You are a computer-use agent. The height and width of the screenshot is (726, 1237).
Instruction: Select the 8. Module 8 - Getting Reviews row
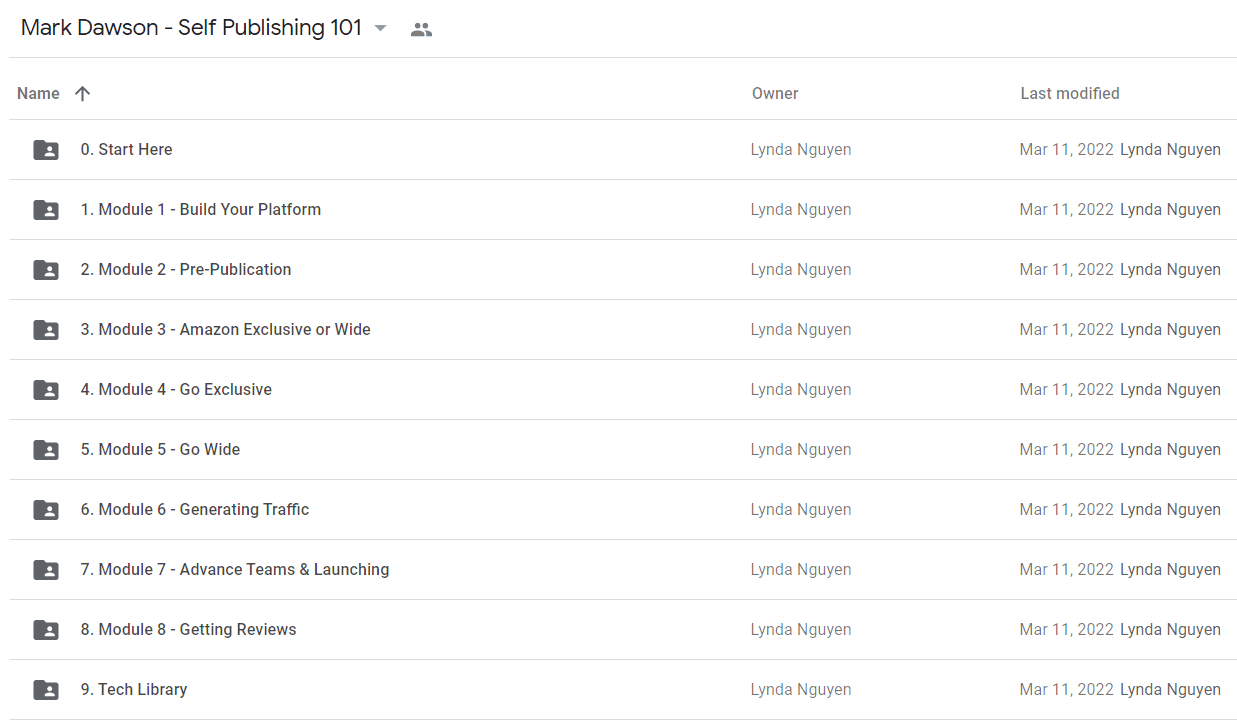coord(623,630)
